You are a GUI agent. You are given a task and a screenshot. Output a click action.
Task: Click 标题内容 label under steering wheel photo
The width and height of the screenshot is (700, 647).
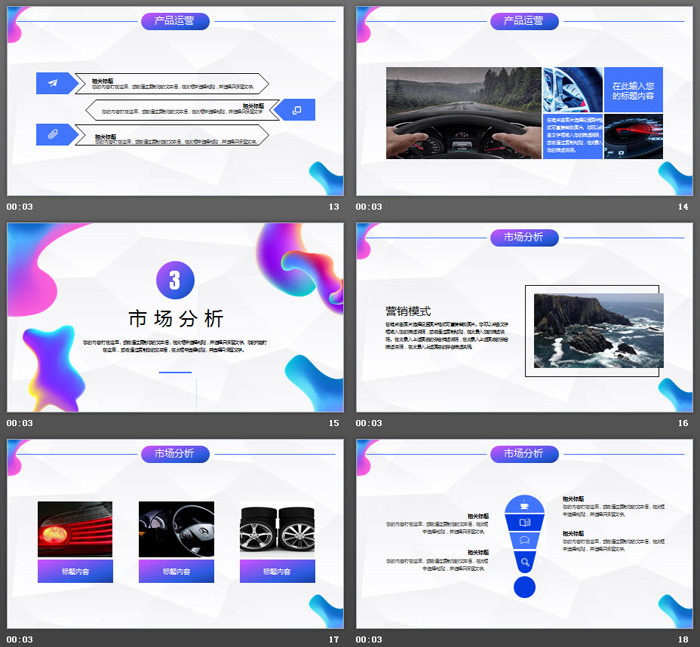pyautogui.click(x=176, y=571)
